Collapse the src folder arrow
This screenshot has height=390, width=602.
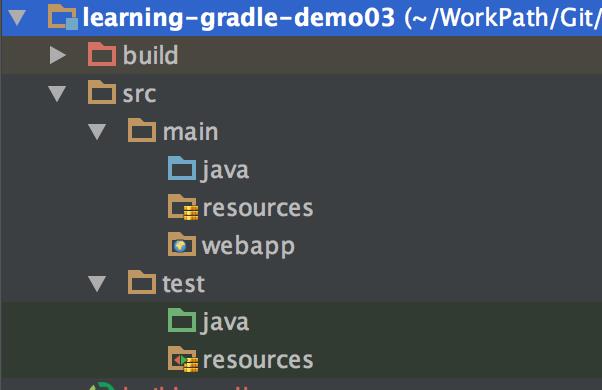coord(57,94)
